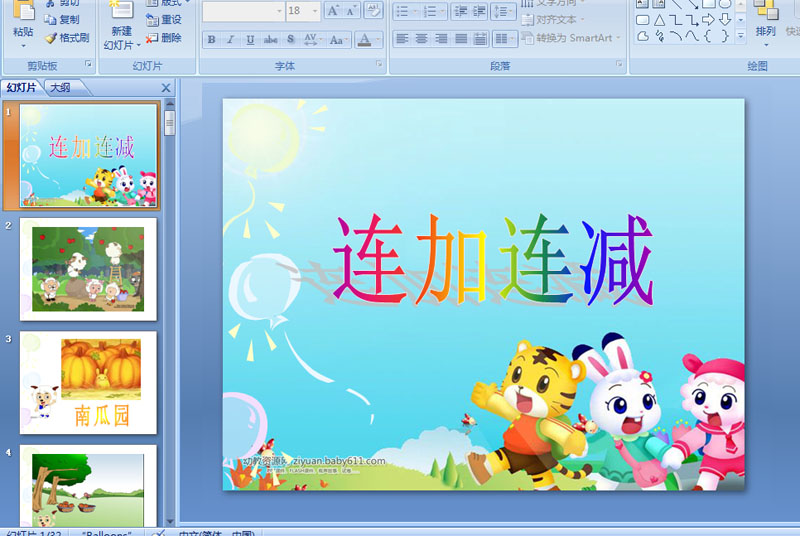The image size is (800, 536).
Task: Center the text alignment
Action: point(421,39)
